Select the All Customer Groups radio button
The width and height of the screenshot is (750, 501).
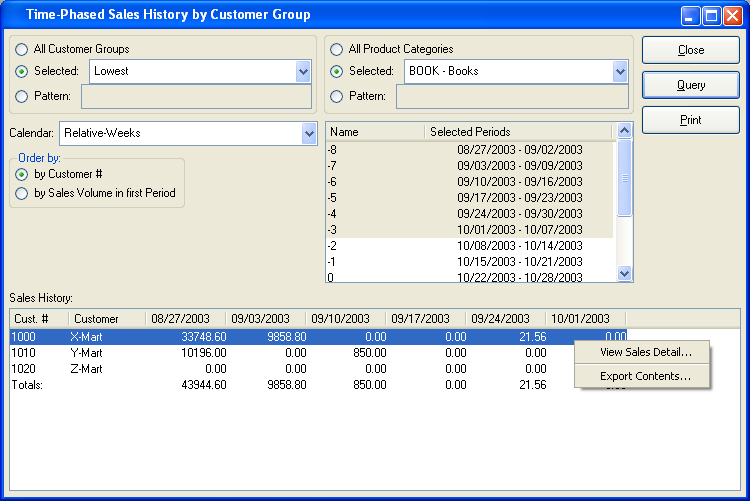coord(22,49)
